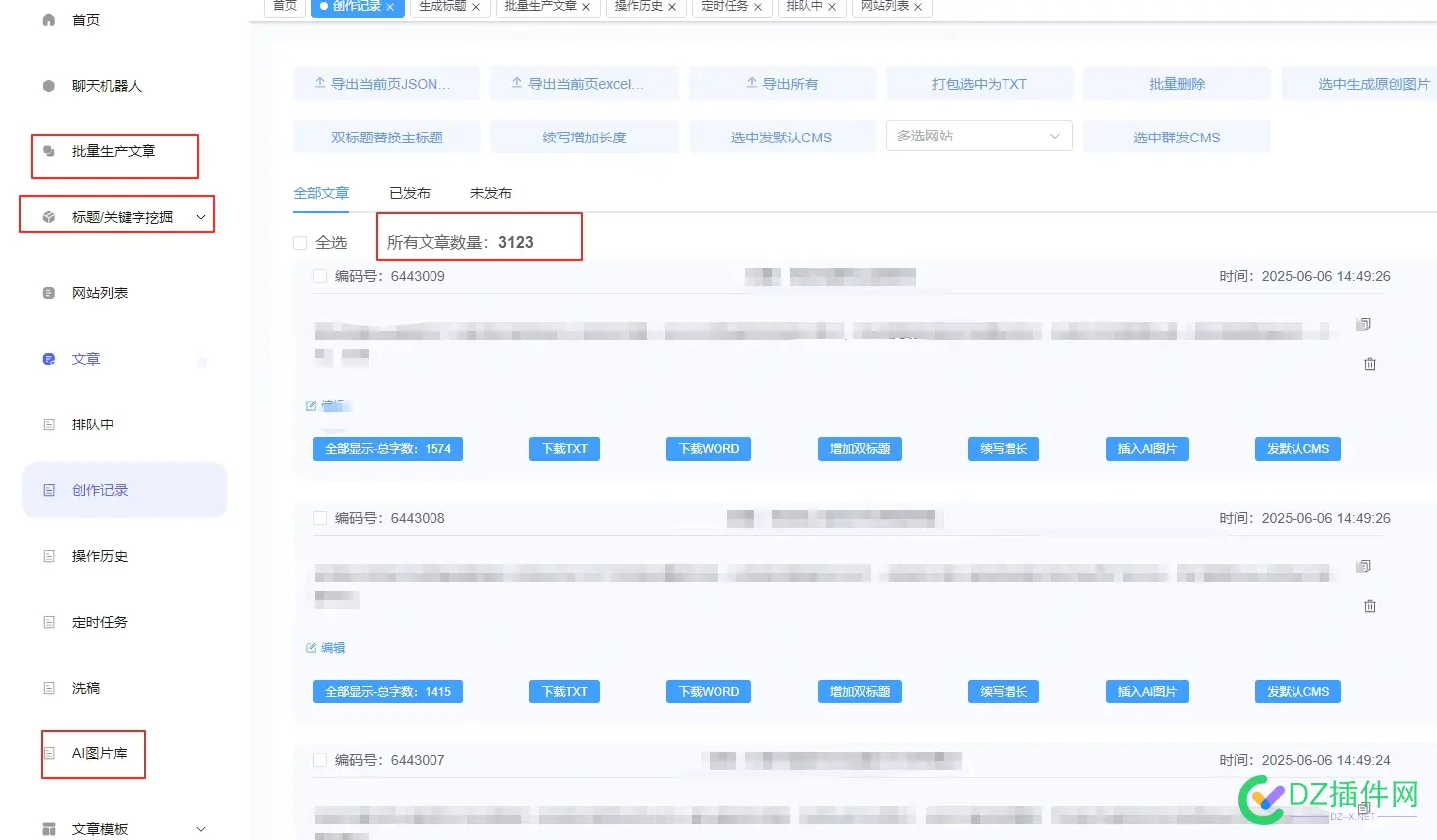1437x840 pixels.
Task: Copy article 6443008 with the copy icon
Action: point(1364,566)
